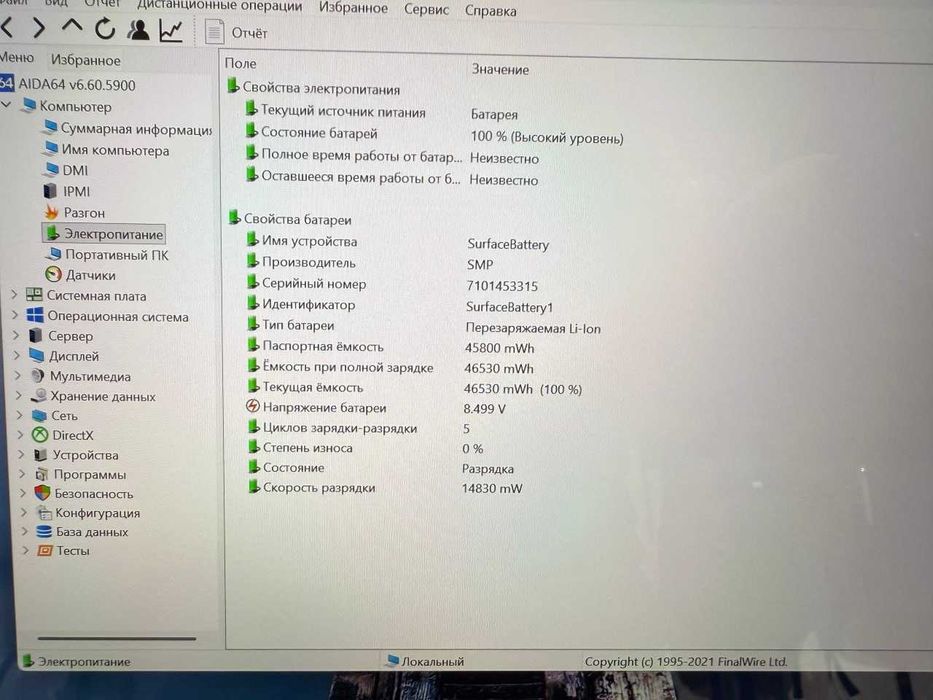Collapse the Компьютер tree branch
This screenshot has height=700, width=933.
(x=7, y=105)
